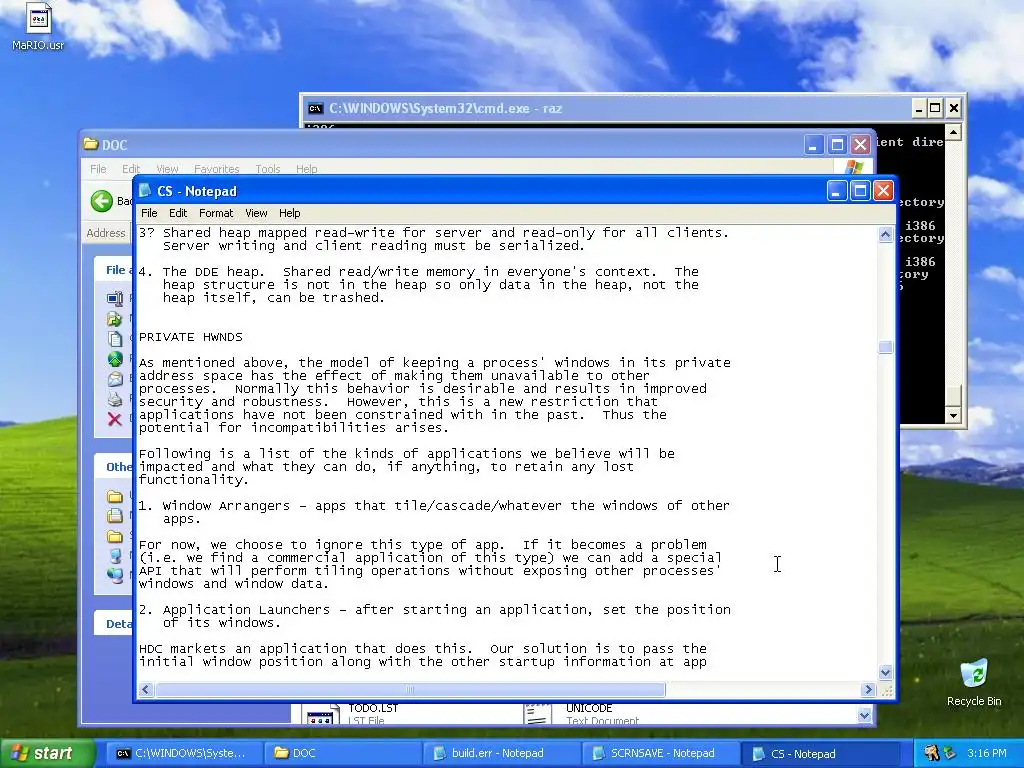
Task: Click Notepad horizontal scrollbar right arrow
Action: (x=868, y=690)
